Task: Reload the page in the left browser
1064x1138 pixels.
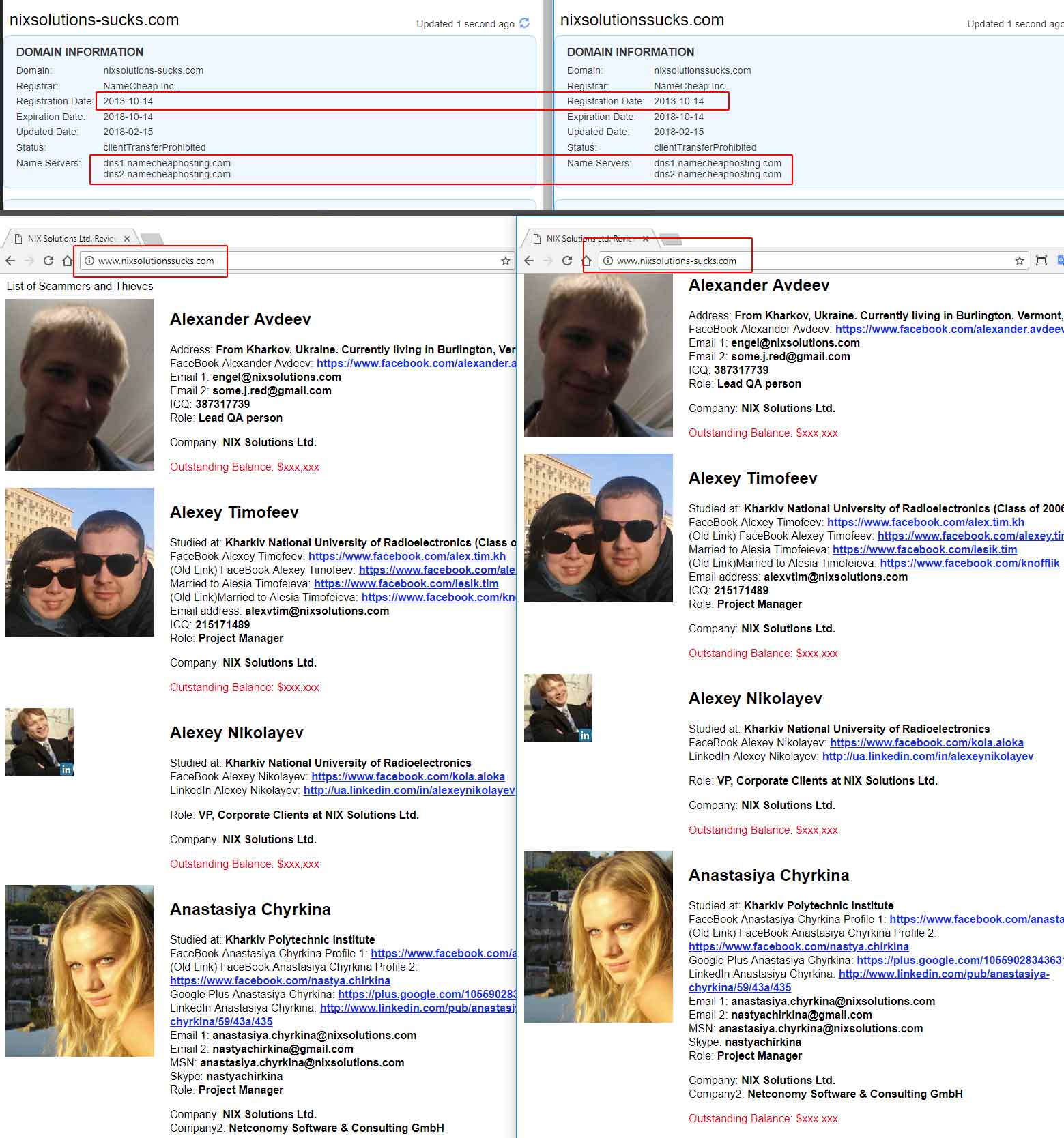Action: (x=48, y=261)
